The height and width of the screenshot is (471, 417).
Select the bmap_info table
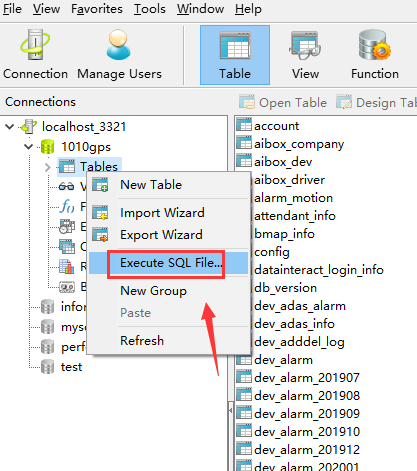[284, 234]
